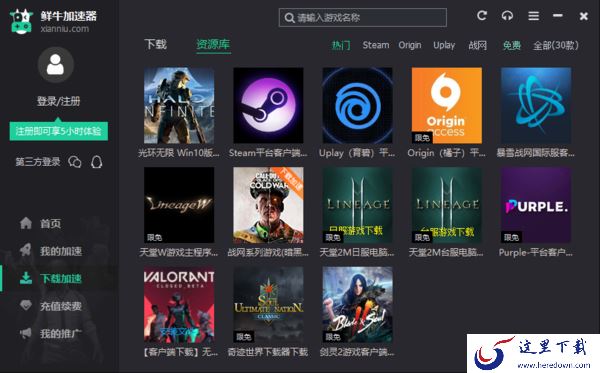Open the Origin Access thumbnail
Viewport: 600px width, 373px height.
447,105
